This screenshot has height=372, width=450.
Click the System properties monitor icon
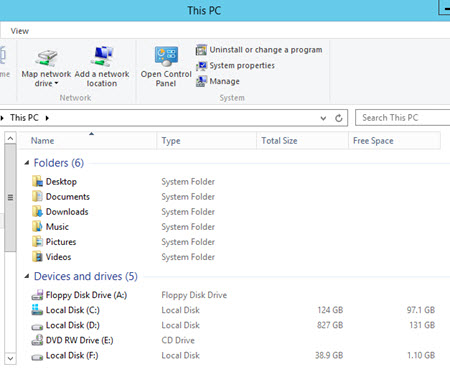click(x=201, y=66)
